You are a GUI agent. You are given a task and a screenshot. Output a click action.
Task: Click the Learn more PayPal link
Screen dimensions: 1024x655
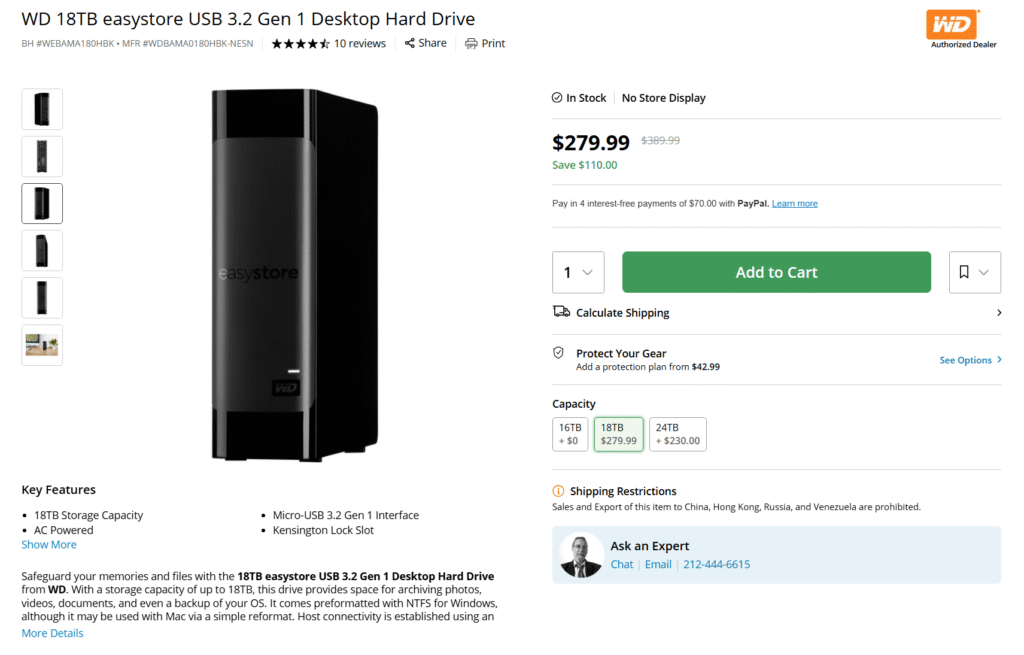794,203
